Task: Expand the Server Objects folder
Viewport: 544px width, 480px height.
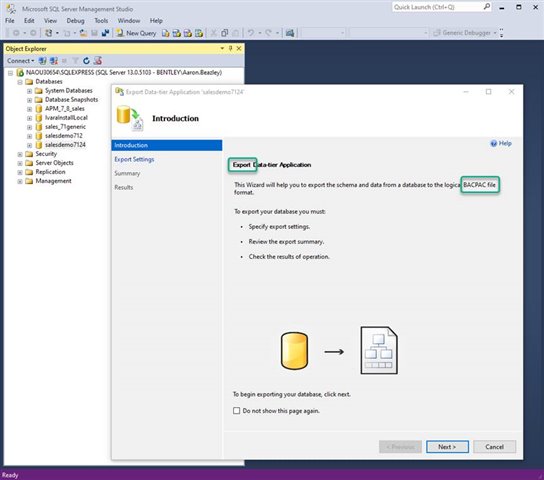Action: pos(20,163)
